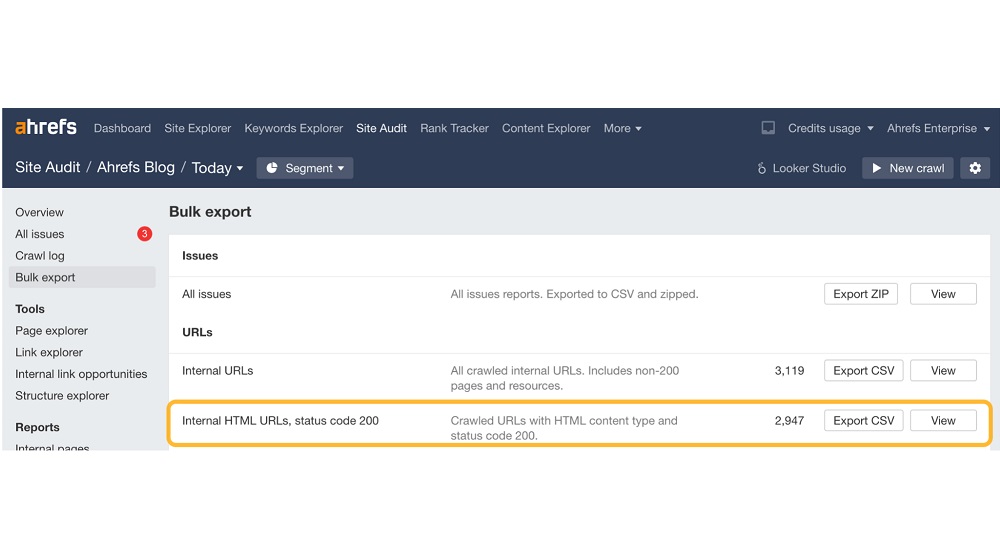1000x550 pixels.
Task: Start a New crawl
Action: [x=908, y=168]
